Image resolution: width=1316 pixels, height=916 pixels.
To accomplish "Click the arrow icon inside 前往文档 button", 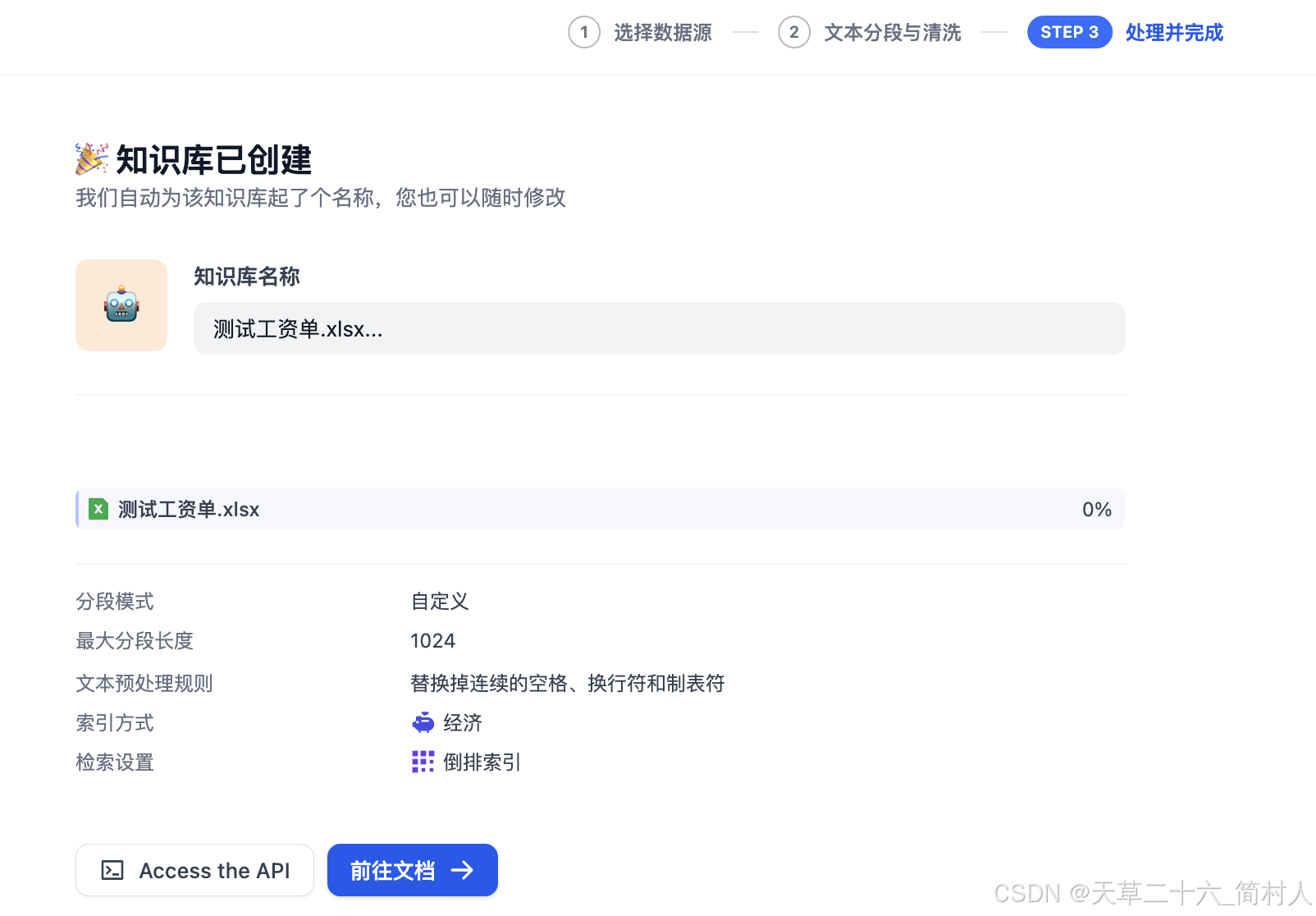I will click(x=464, y=870).
